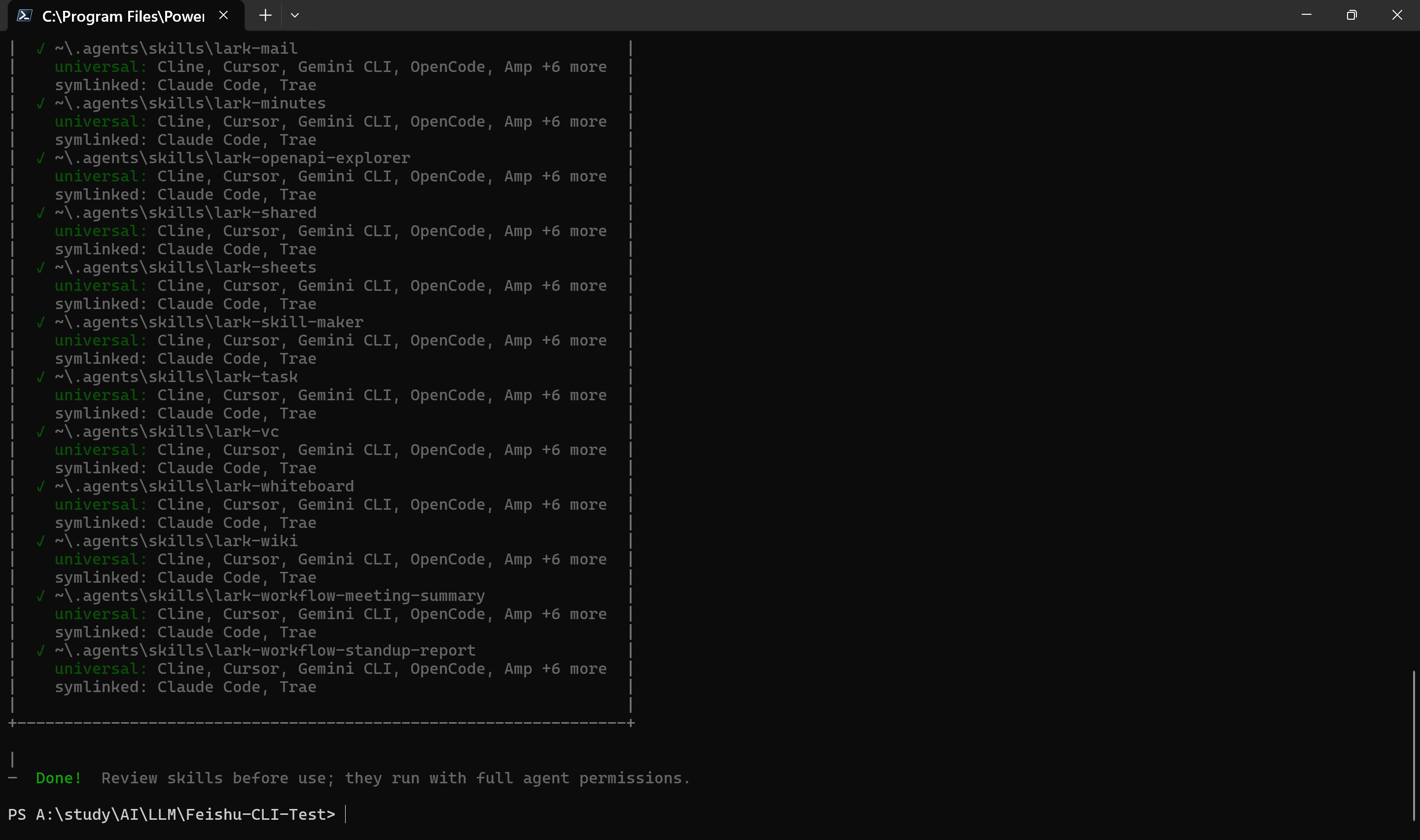Image resolution: width=1420 pixels, height=840 pixels.
Task: Click the PS A:\study\AI\LLM\Feishu-CLI-Test> prompt
Action: 172,814
